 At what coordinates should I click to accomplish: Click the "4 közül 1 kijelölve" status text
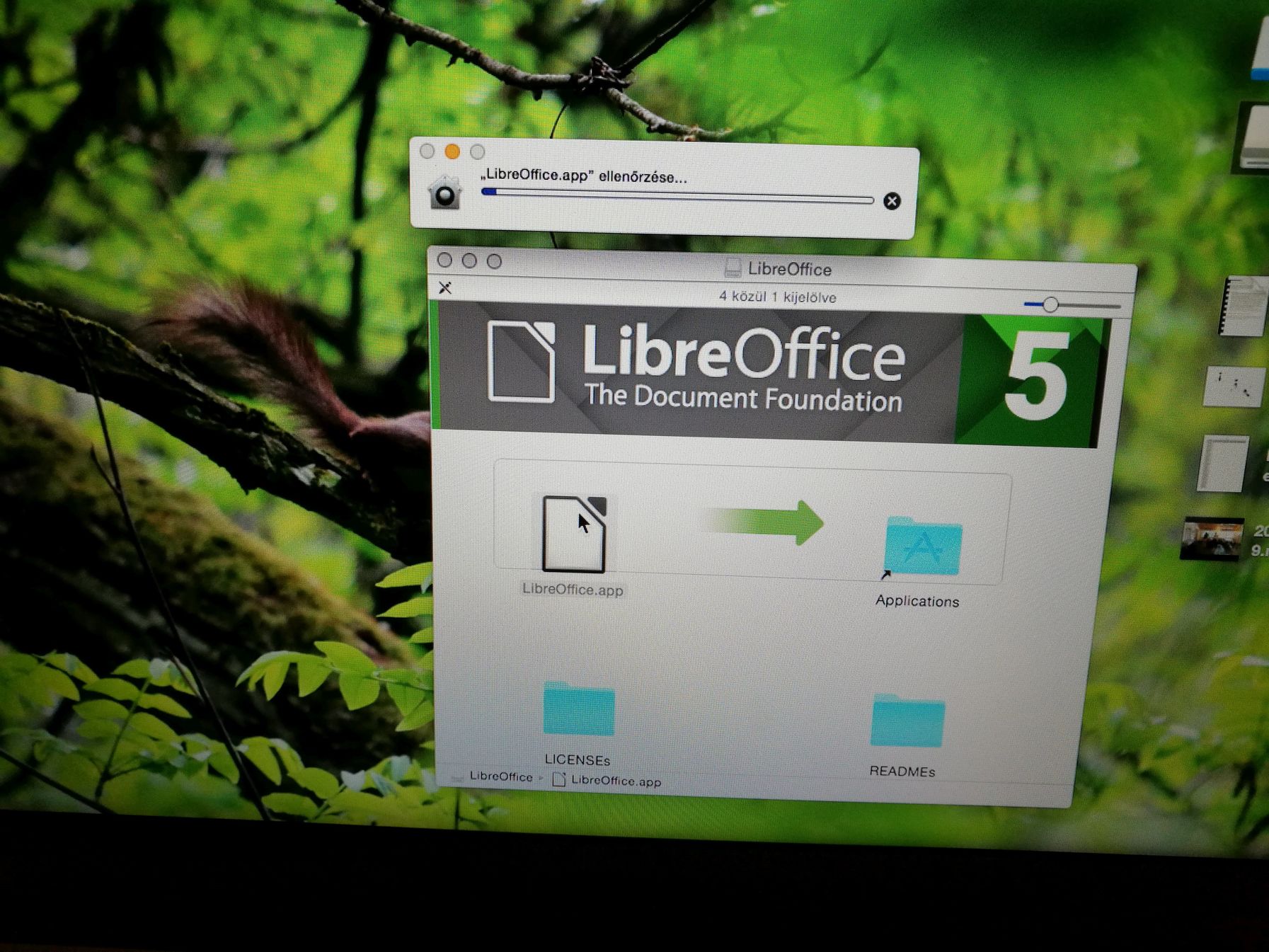(778, 297)
